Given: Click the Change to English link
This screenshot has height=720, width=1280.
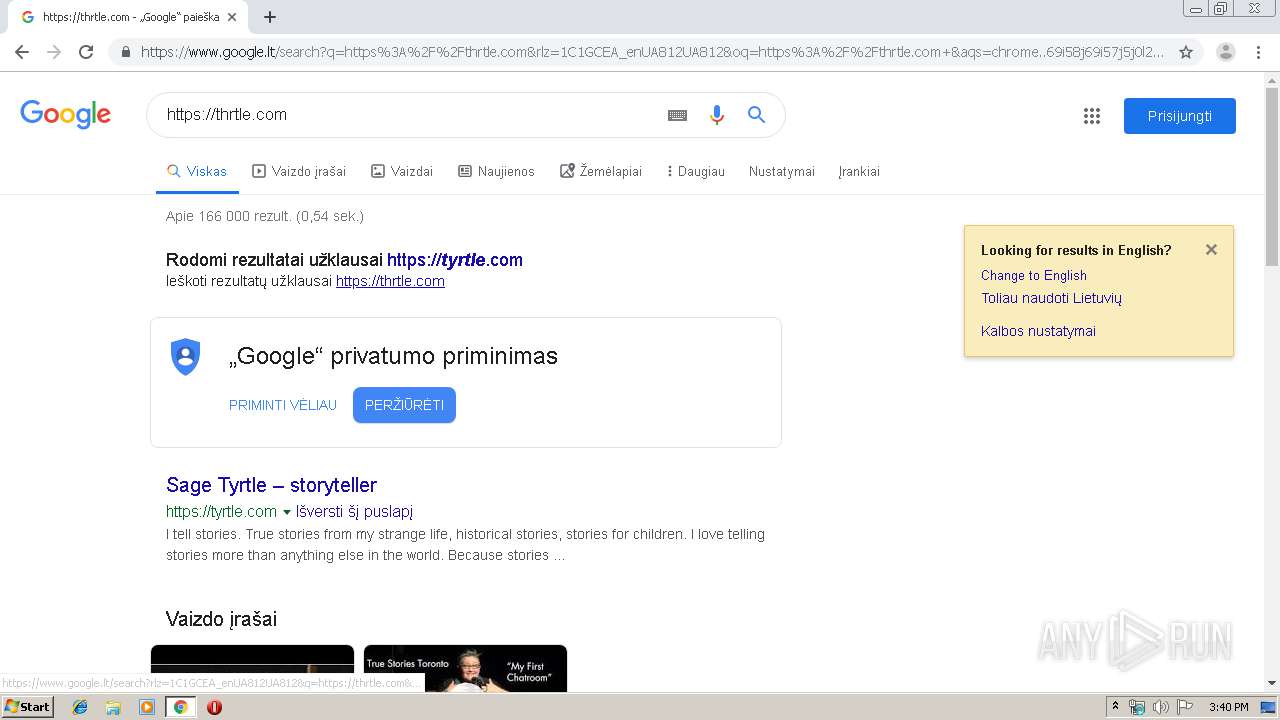Looking at the screenshot, I should pyautogui.click(x=1034, y=275).
